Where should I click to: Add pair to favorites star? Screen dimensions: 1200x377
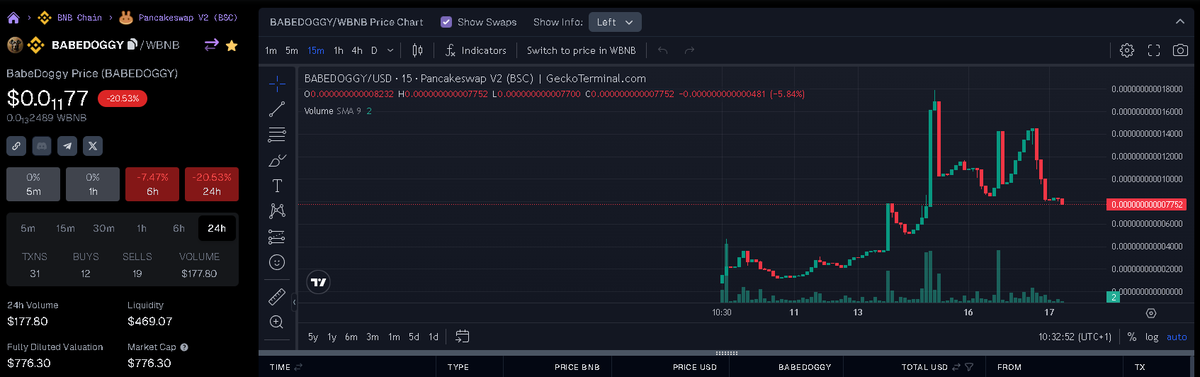(231, 45)
